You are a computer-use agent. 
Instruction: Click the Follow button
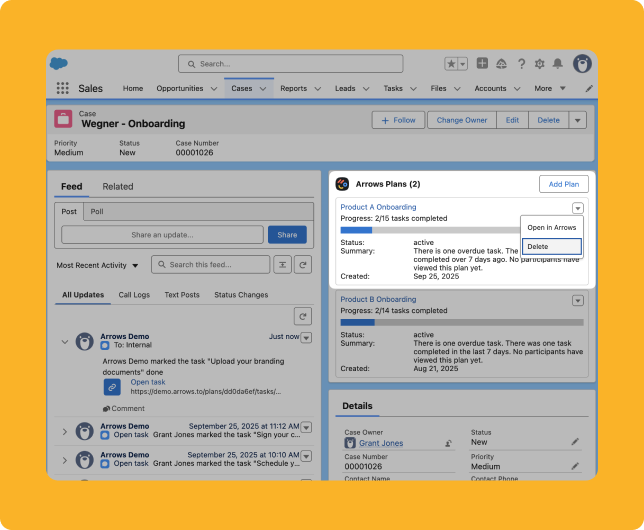pyautogui.click(x=398, y=120)
